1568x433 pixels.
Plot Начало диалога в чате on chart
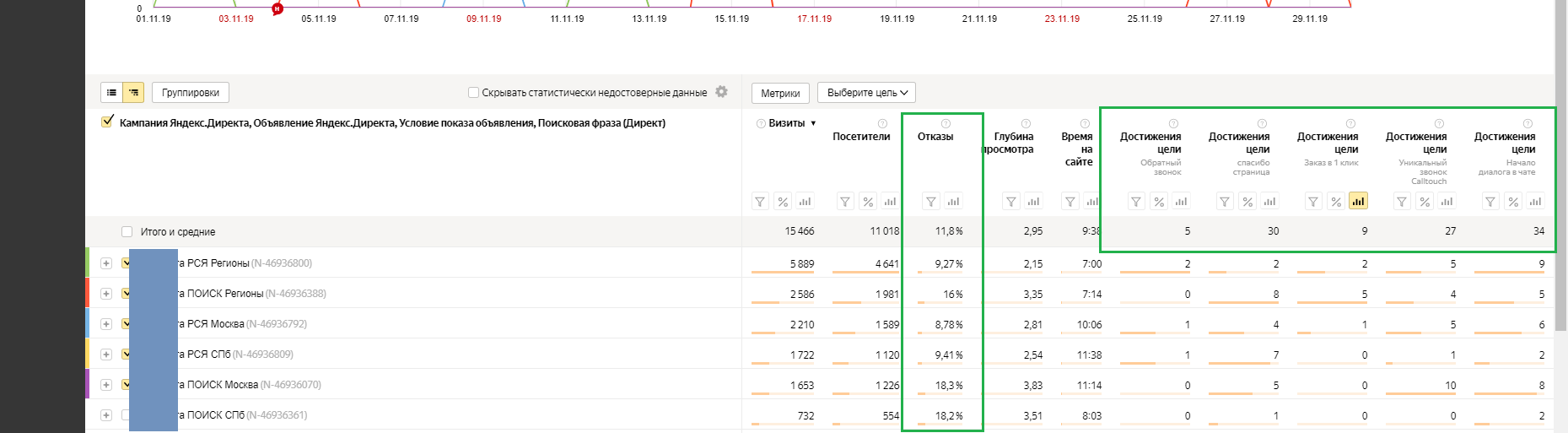click(x=1536, y=201)
